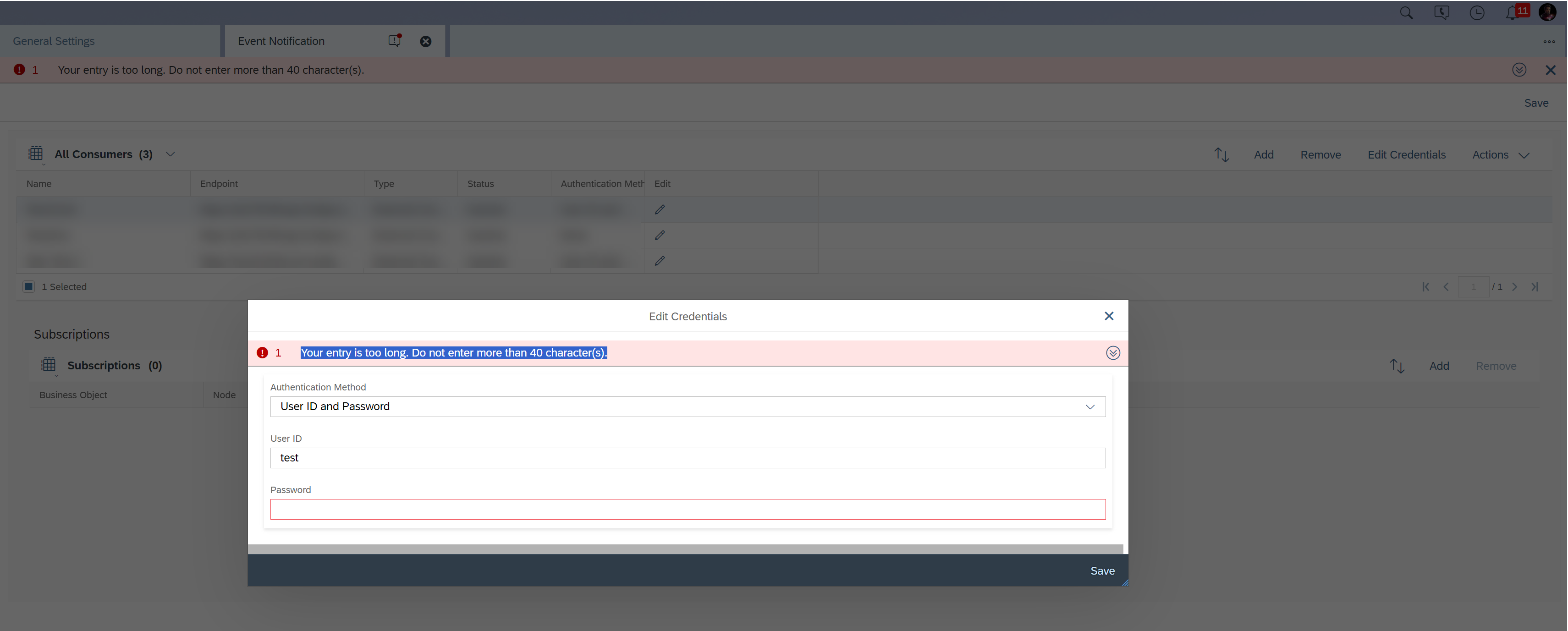Click the highlighted dialog error message text
Screen dimensions: 1568x631
[x=453, y=353]
